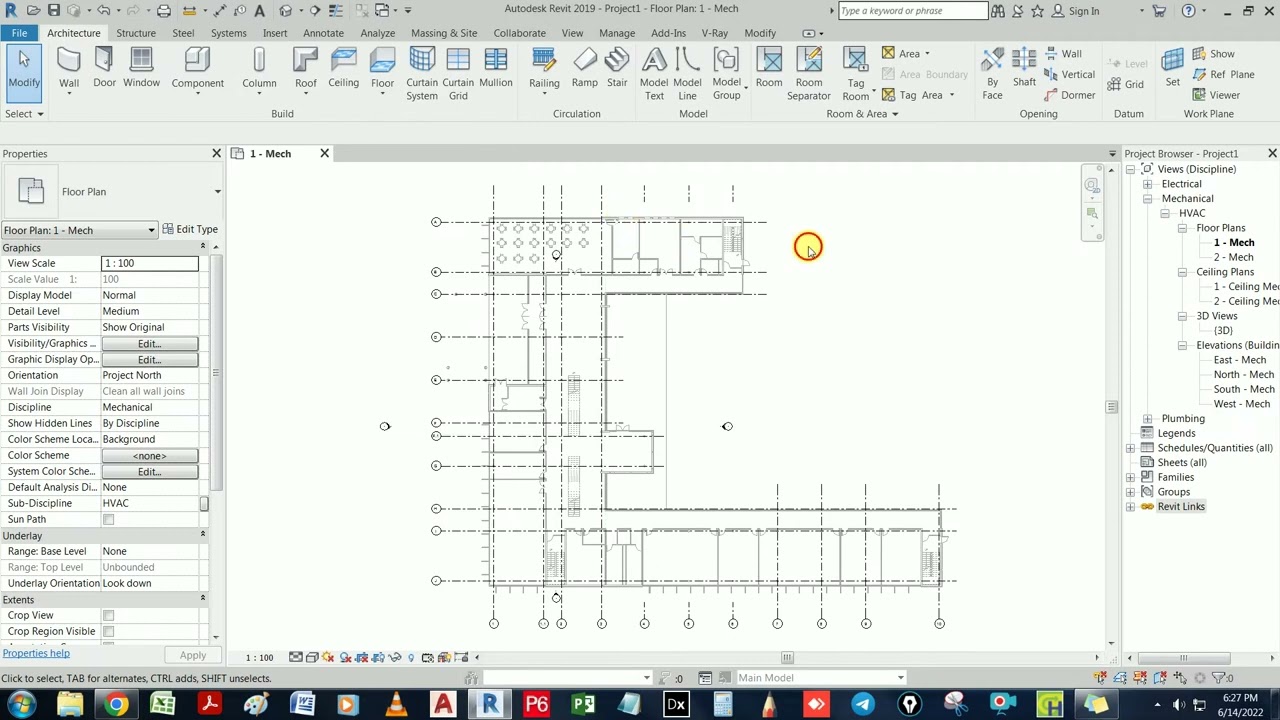Select the Floor tool
1280x720 pixels.
[x=382, y=70]
